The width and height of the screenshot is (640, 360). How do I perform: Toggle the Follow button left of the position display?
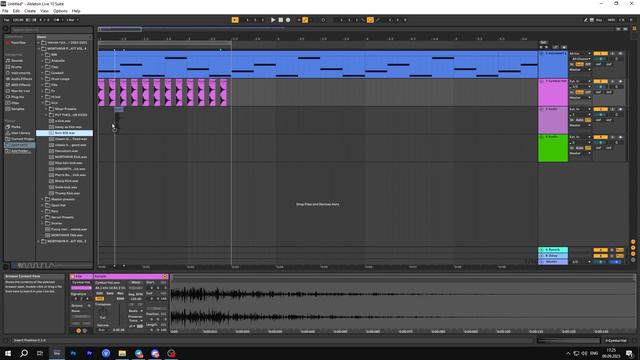coord(235,20)
